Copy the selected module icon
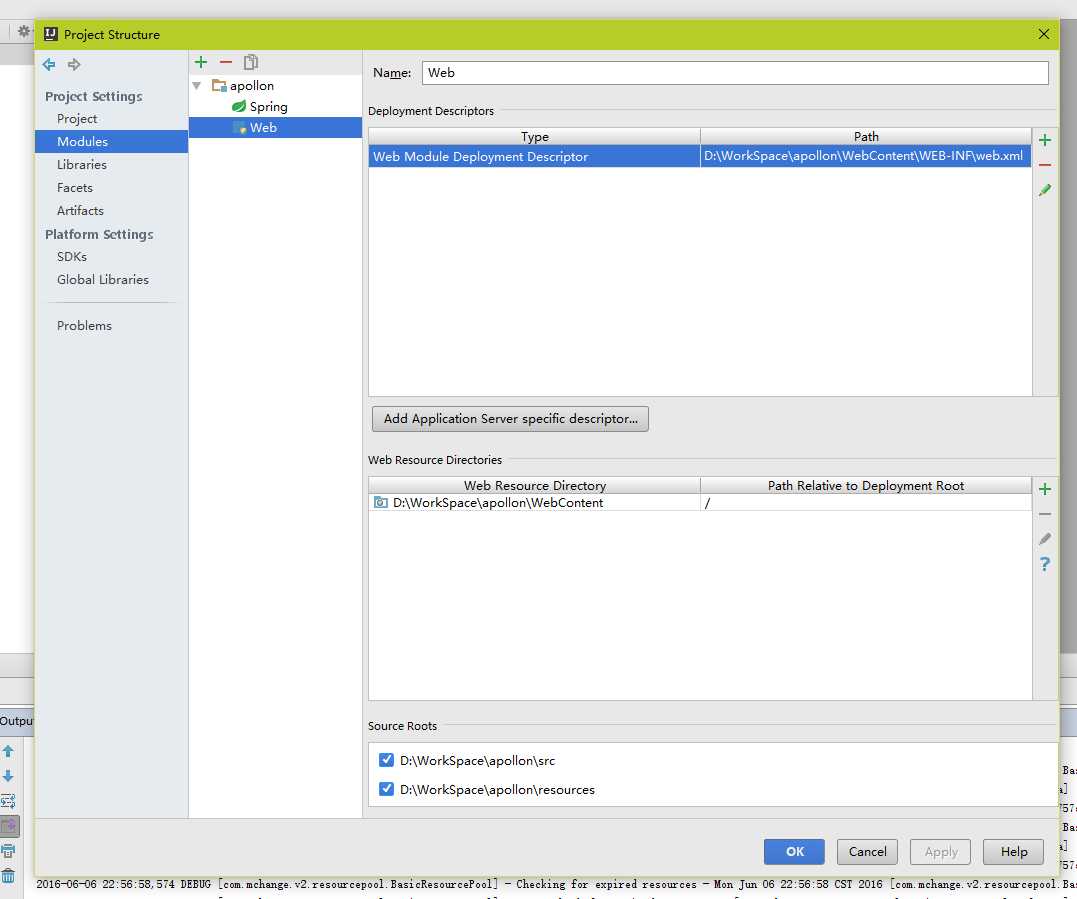 point(251,62)
